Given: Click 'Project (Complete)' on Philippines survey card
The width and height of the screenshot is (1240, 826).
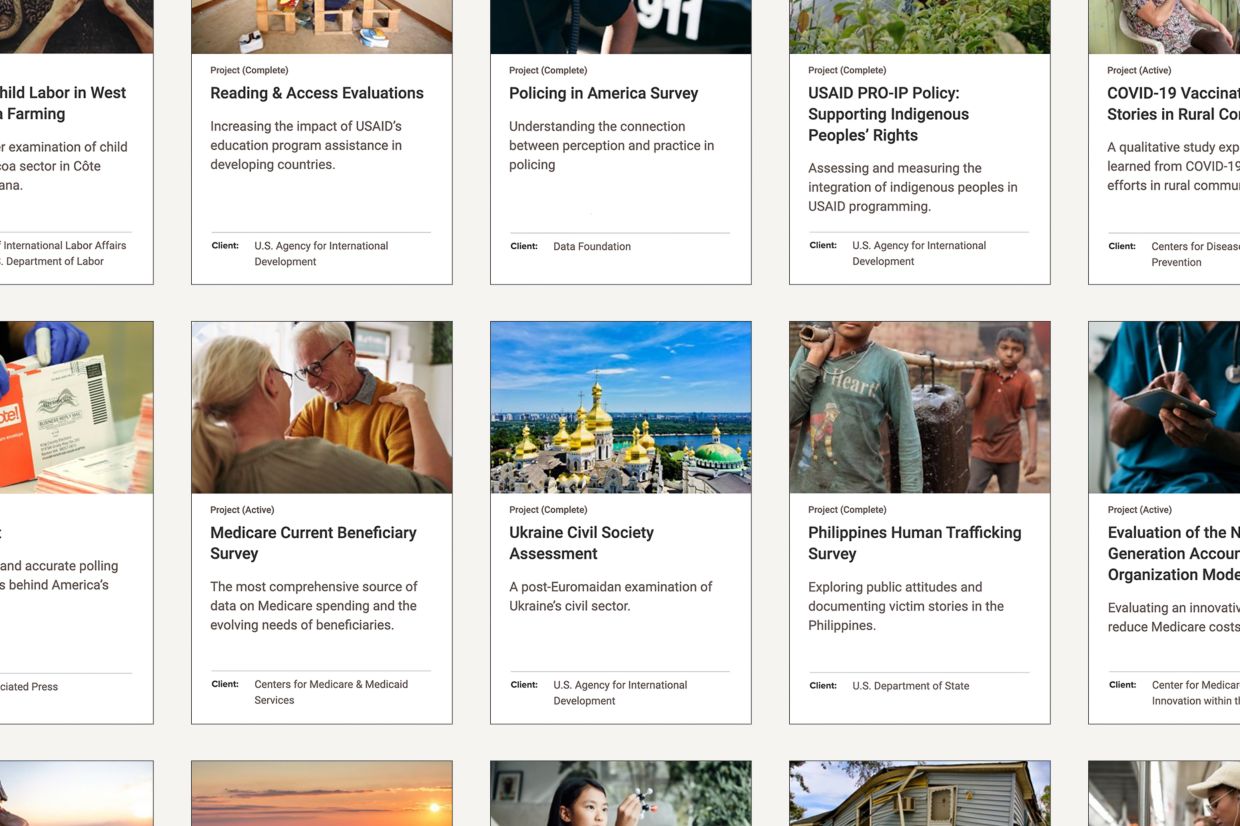Looking at the screenshot, I should point(847,510).
